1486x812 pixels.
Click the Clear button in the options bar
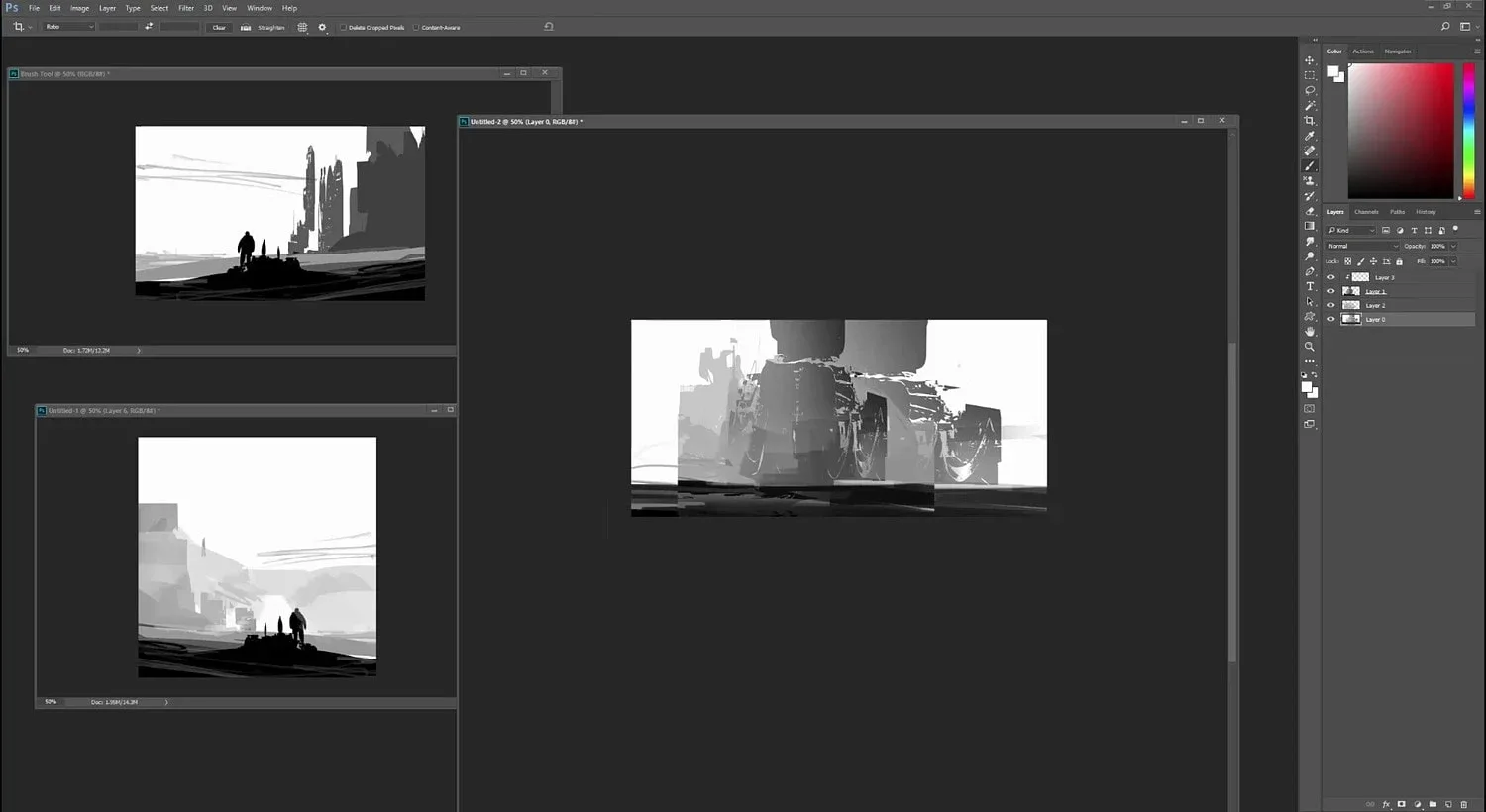pos(218,27)
